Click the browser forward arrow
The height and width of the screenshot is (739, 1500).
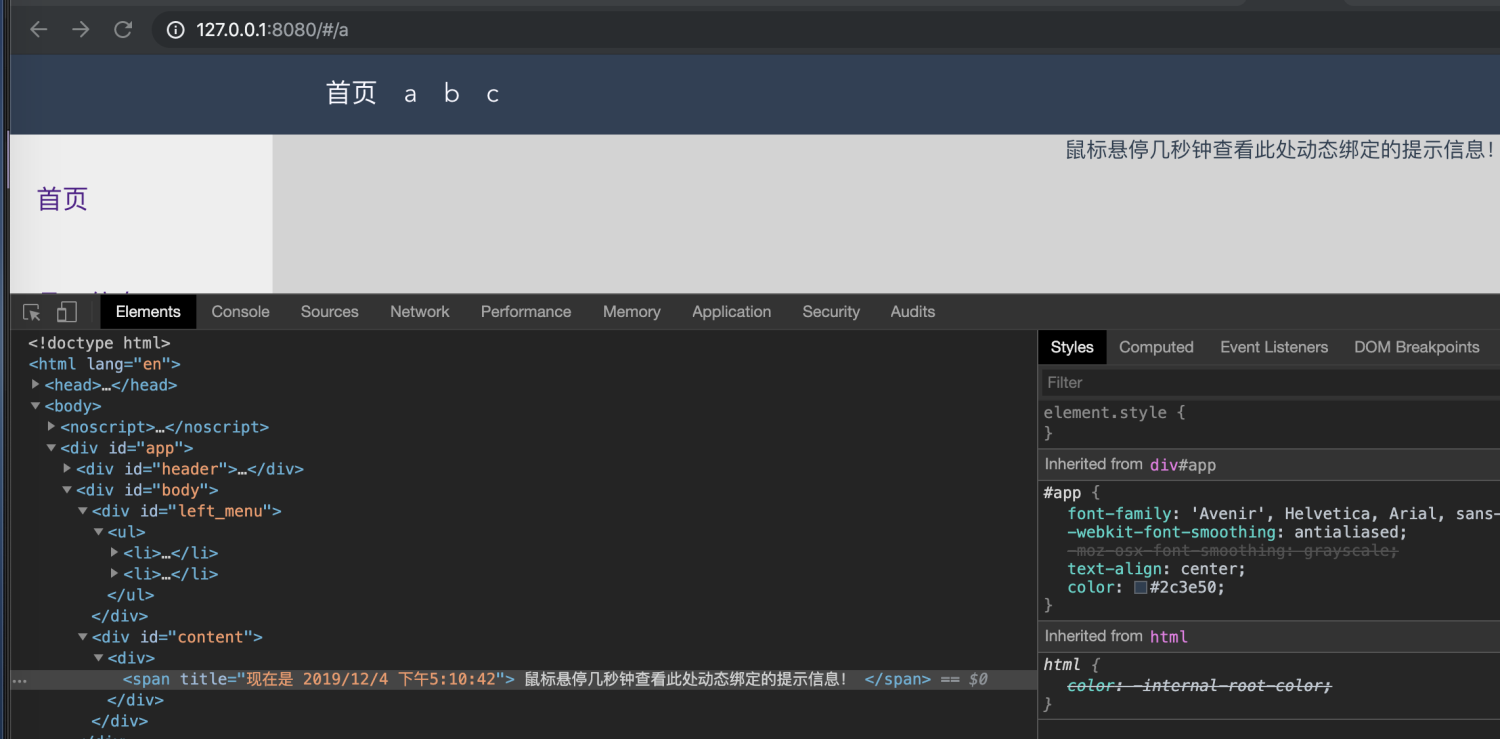(80, 30)
